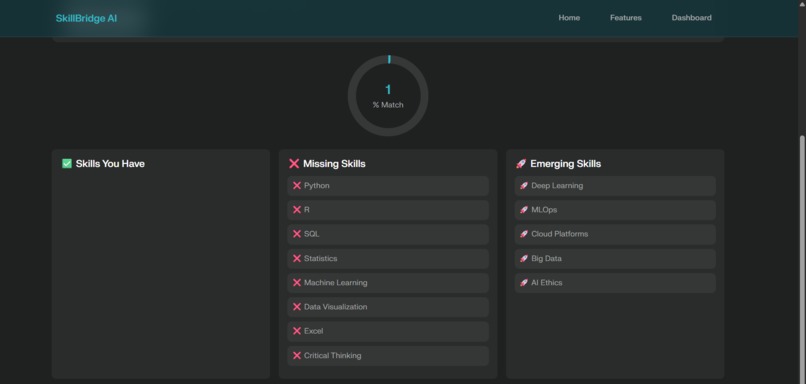The height and width of the screenshot is (384, 806).
Task: Click the rocket icon next to Cloud Platforms
Action: [x=524, y=234]
